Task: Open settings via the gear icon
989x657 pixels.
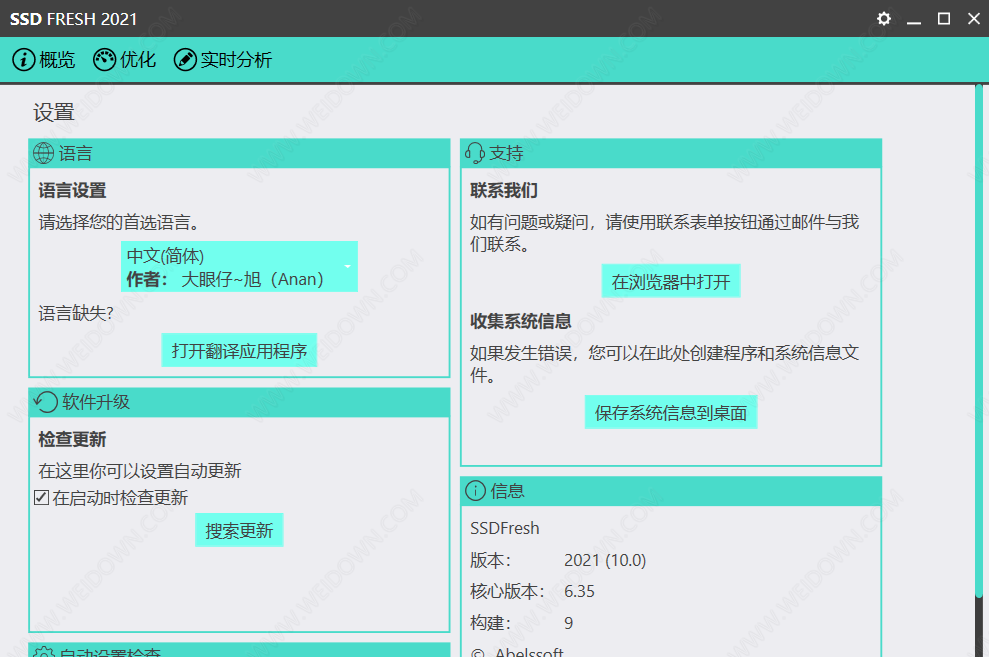Action: point(884,18)
